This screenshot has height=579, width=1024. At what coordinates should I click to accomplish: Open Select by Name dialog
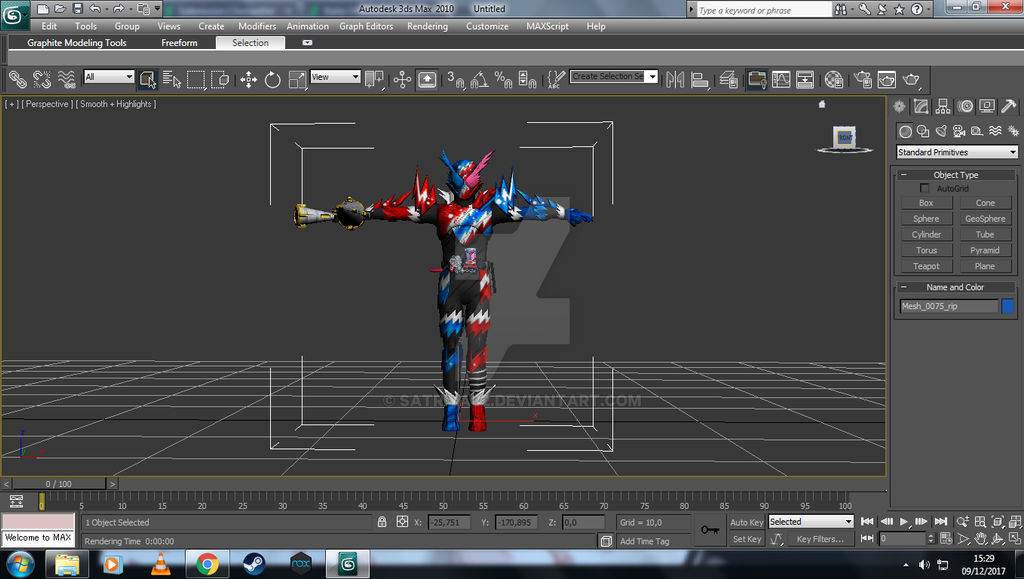tap(172, 80)
